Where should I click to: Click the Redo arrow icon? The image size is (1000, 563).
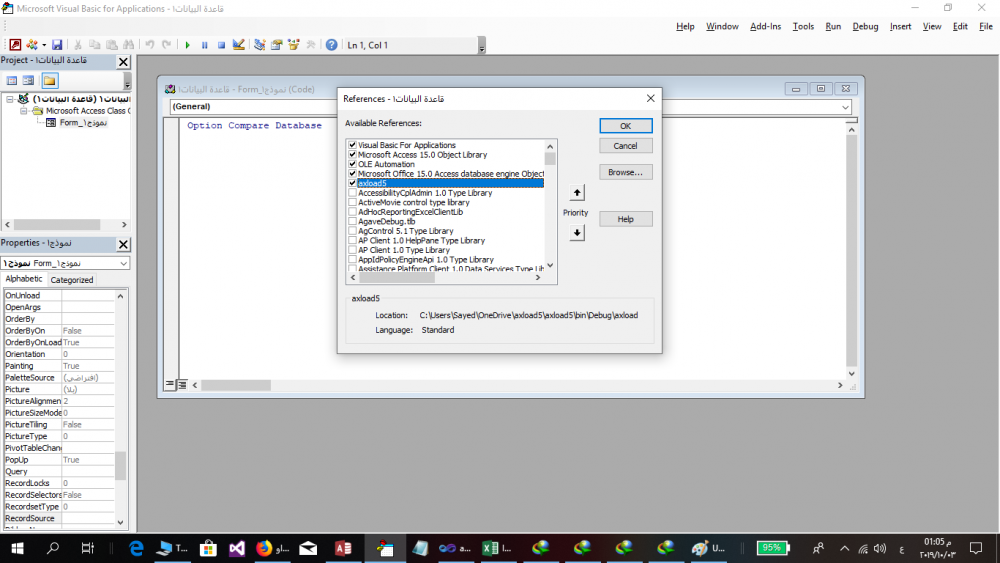[x=166, y=45]
